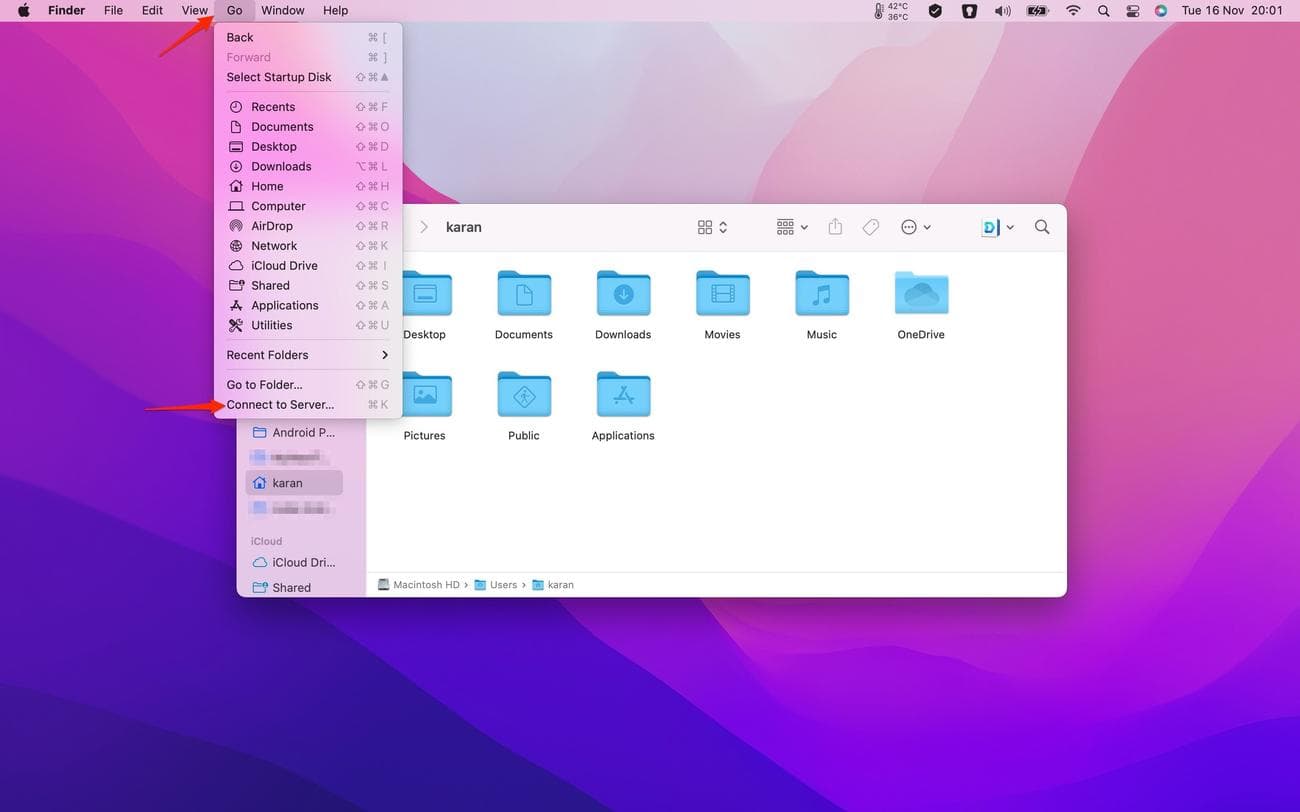The height and width of the screenshot is (812, 1300).
Task: Select Connect to Server in Go menu
Action: pos(280,404)
